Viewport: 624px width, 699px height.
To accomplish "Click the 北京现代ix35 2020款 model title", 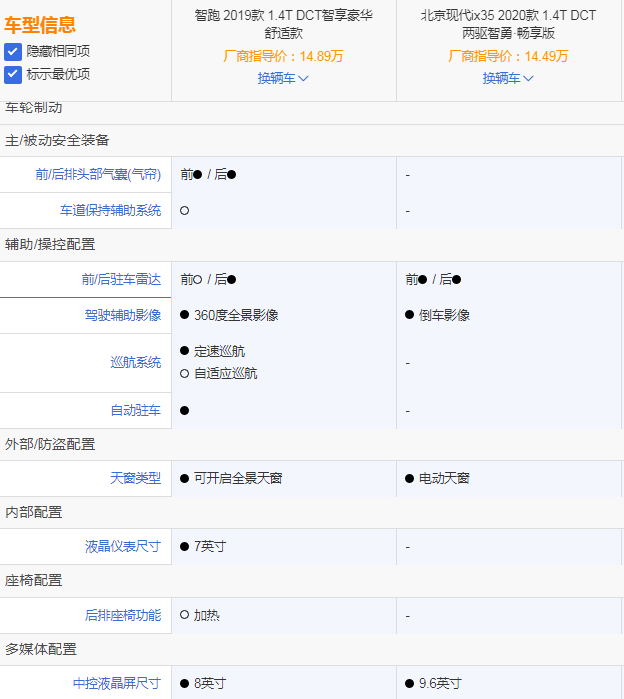I will 509,24.
